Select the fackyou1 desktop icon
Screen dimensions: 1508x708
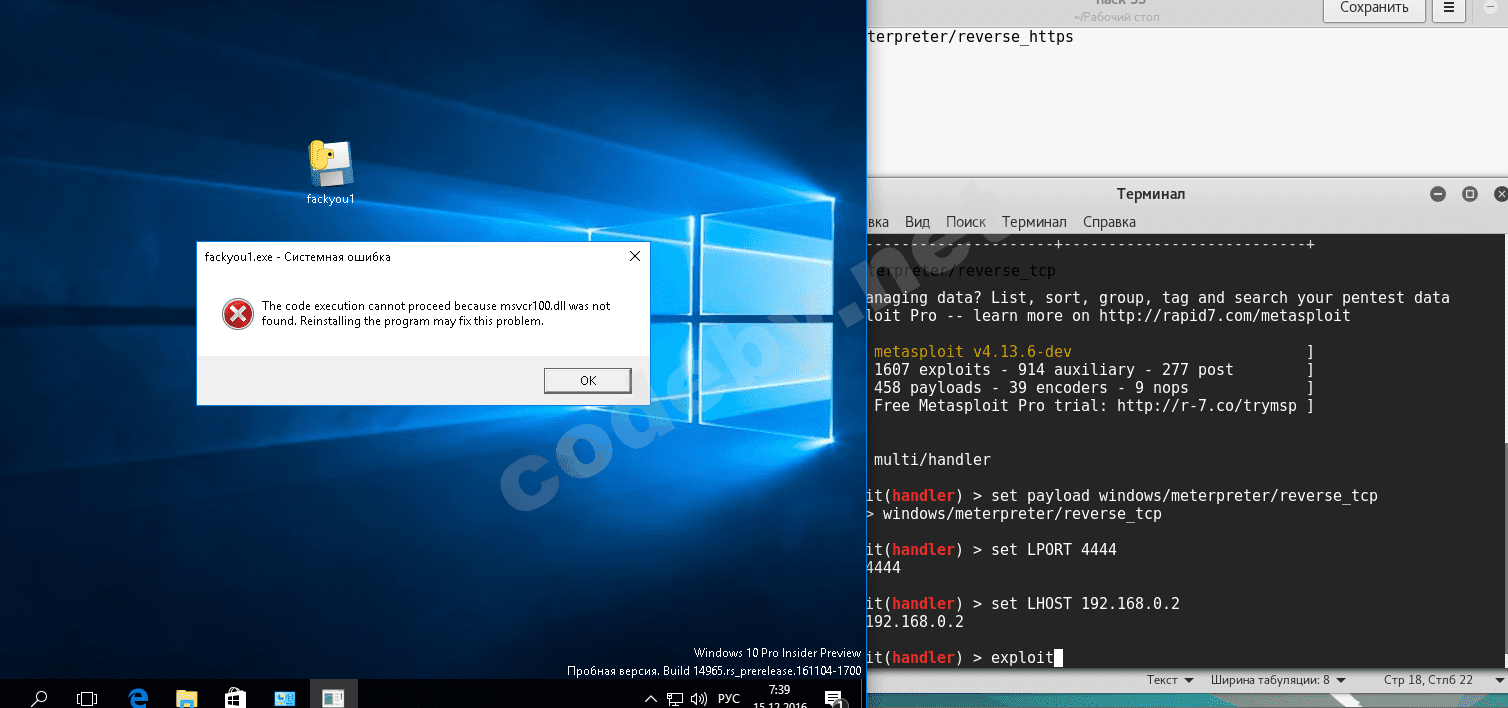point(330,172)
